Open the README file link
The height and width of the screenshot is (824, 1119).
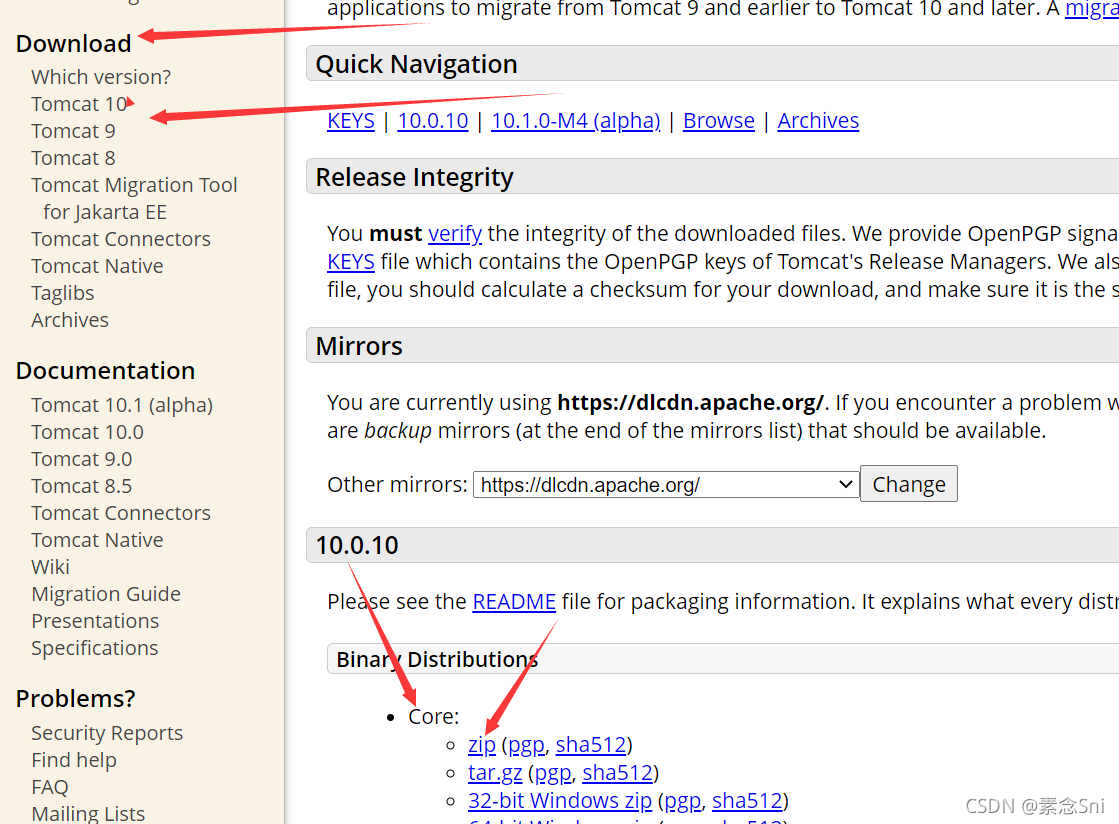click(x=514, y=602)
